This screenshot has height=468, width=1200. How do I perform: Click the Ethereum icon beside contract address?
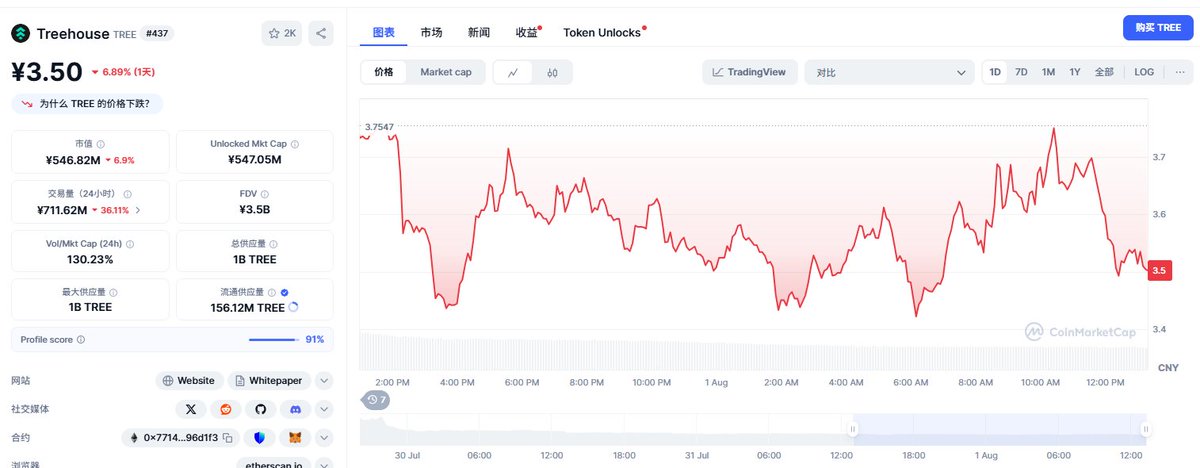(134, 438)
